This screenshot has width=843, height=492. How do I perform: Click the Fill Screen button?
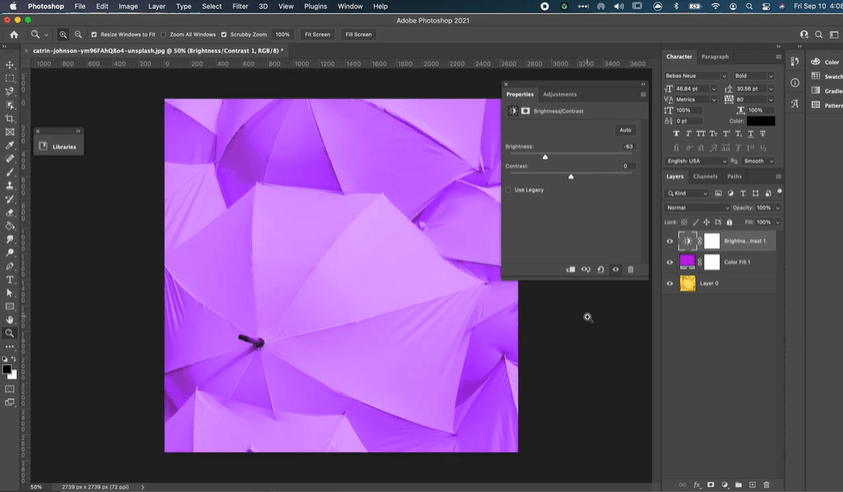click(358, 34)
